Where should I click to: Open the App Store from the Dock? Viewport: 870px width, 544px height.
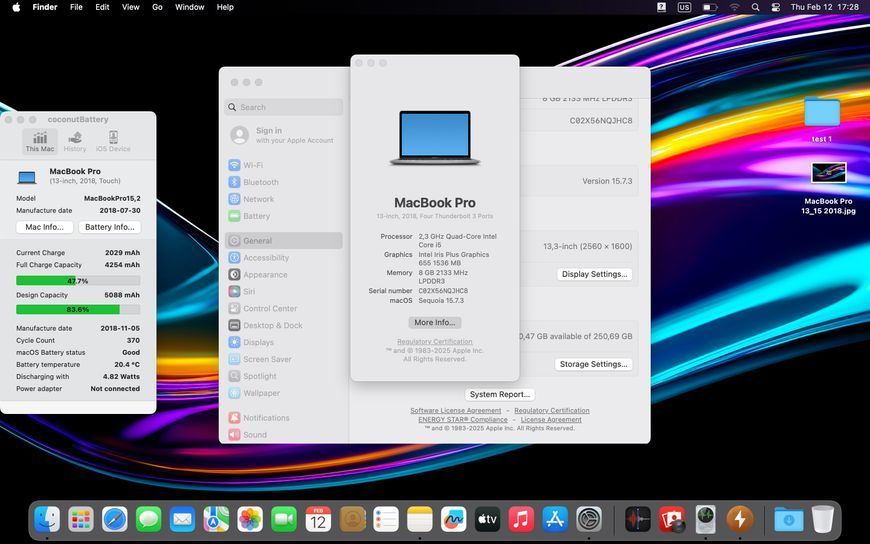coord(555,520)
